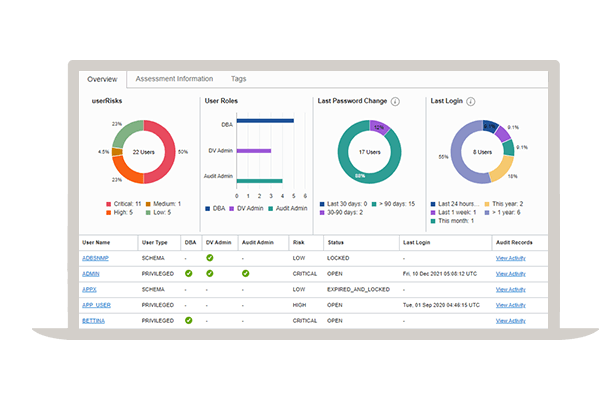Click the DV Admin checkmark for ADBSNMP
The width and height of the screenshot is (600, 400).
[210, 258]
